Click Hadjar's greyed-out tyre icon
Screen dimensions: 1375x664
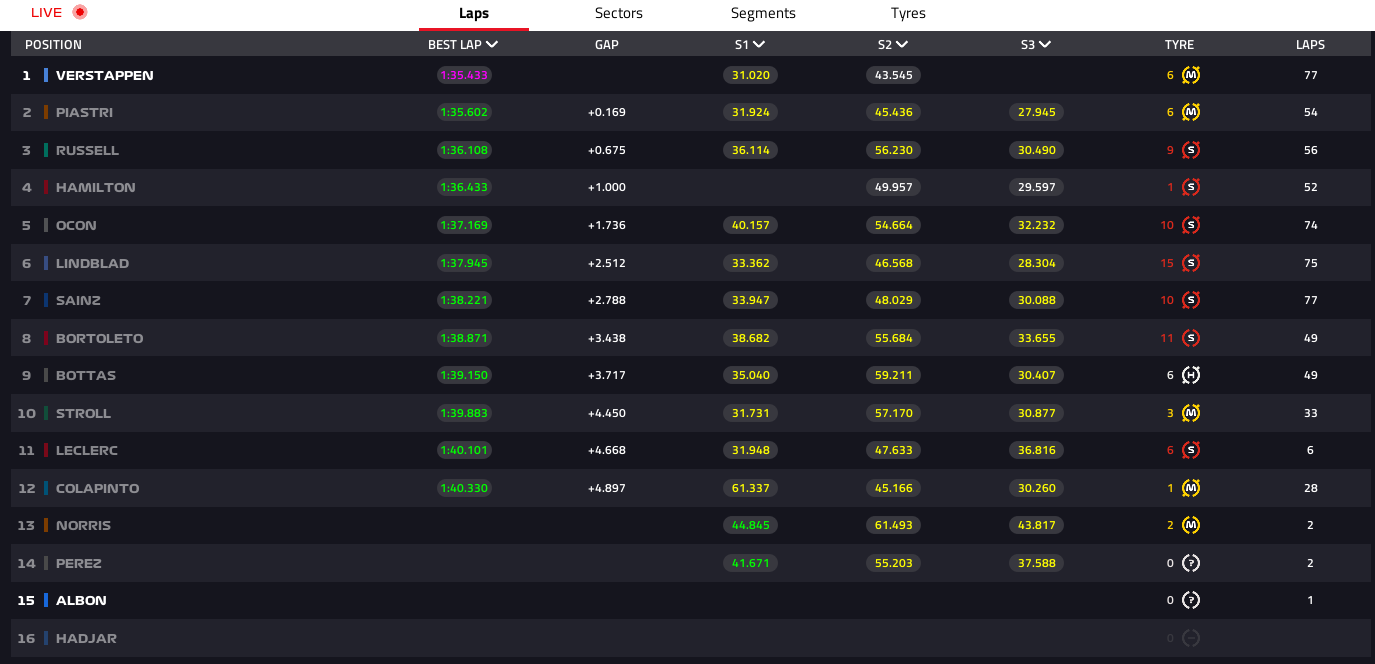(x=1190, y=638)
